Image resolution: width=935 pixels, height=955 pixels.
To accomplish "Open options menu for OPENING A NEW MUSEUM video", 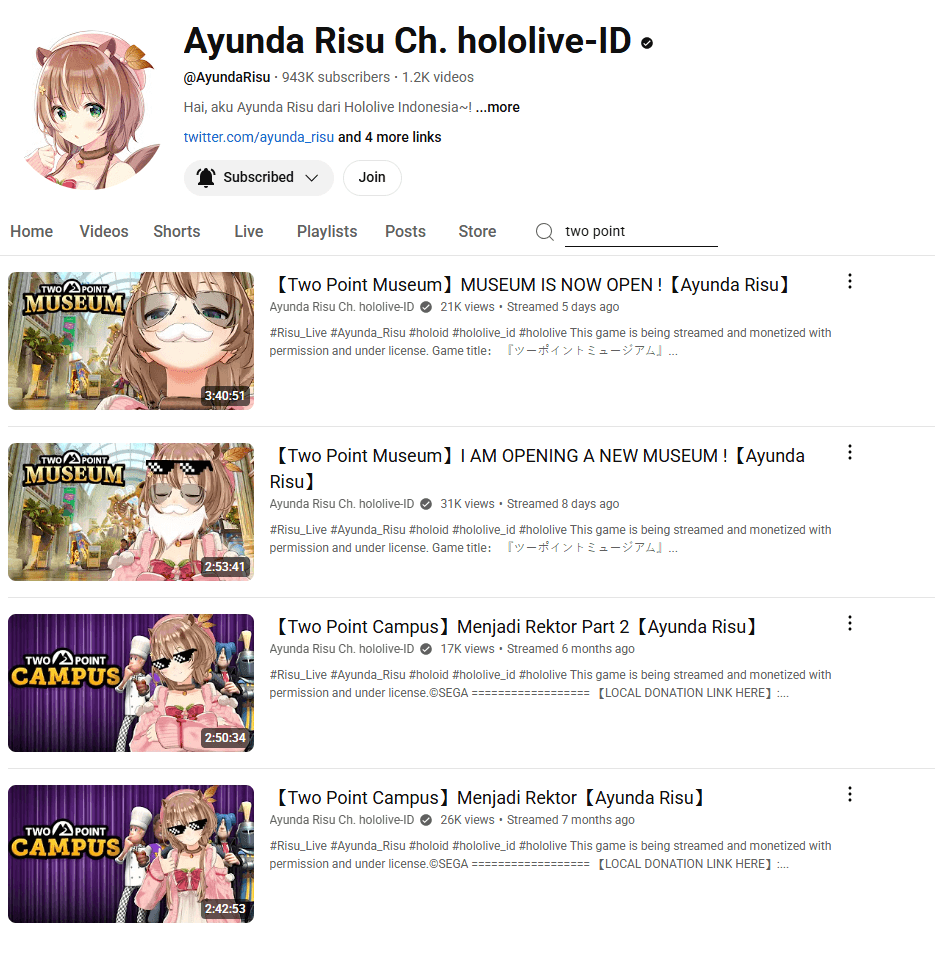I will pos(850,453).
